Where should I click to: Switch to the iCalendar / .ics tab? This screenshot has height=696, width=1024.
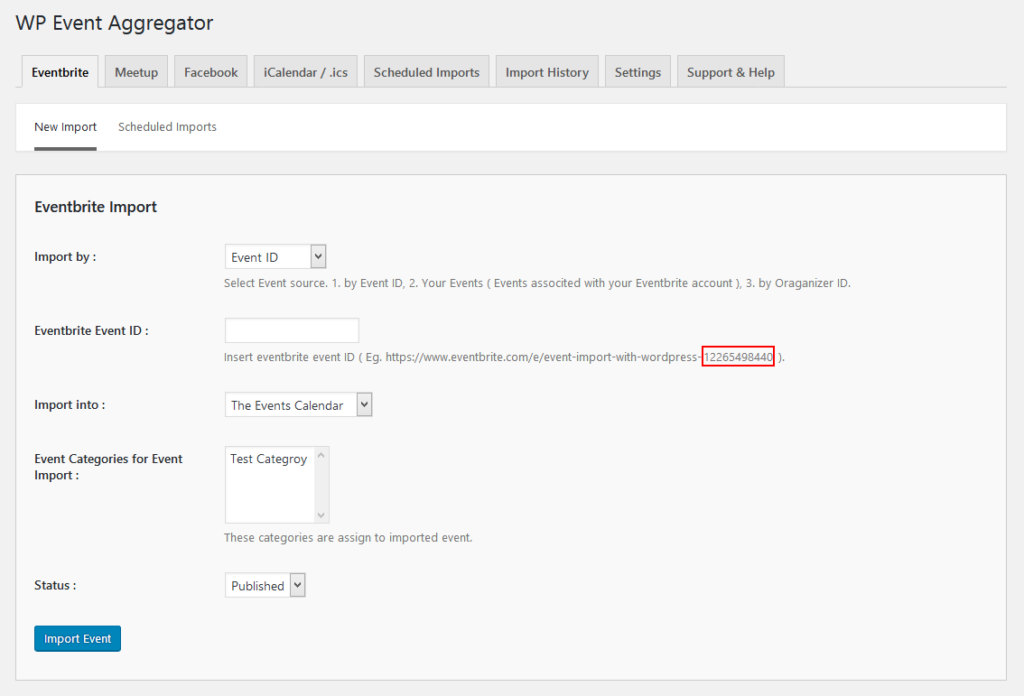click(305, 71)
